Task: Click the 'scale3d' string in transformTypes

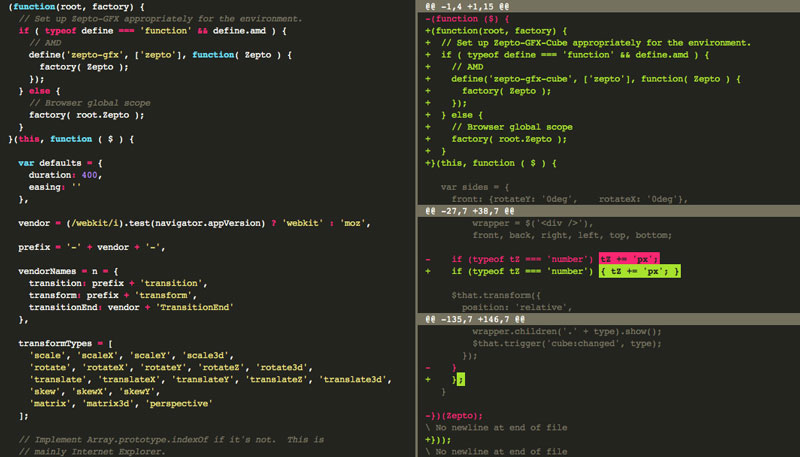Action: click(208, 356)
